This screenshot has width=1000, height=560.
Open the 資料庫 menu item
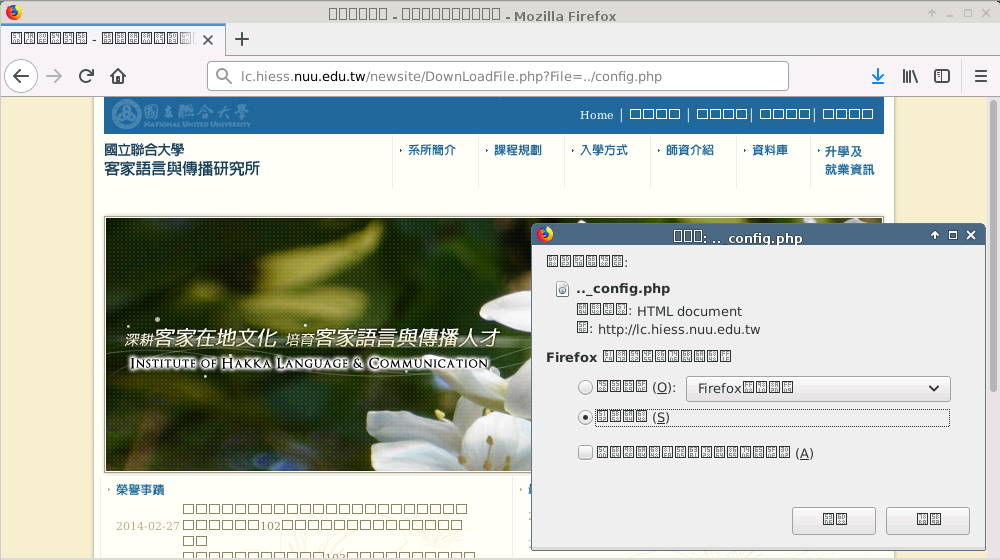[769, 150]
